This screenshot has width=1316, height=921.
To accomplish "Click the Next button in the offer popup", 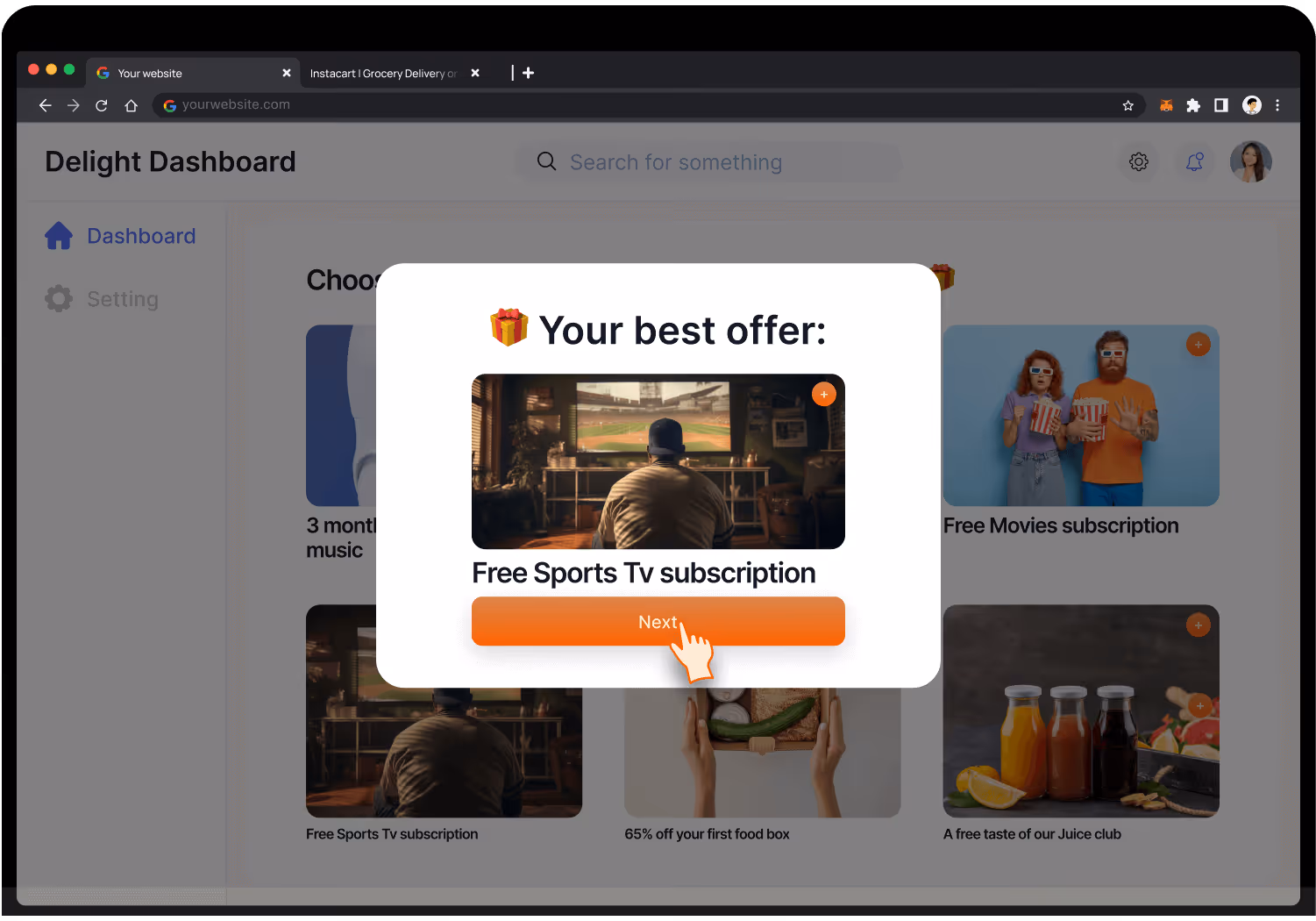I will [x=658, y=621].
